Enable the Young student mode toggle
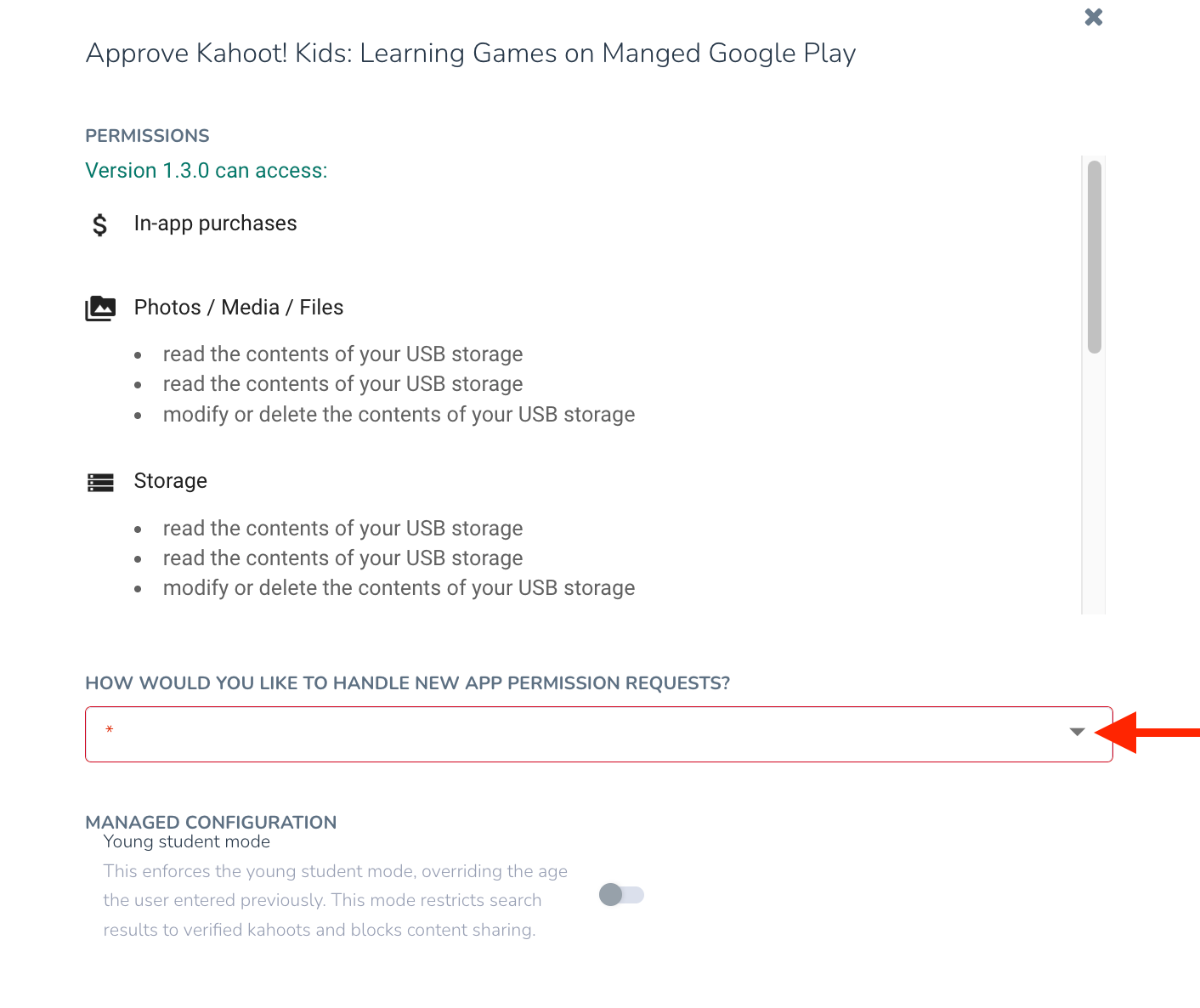This screenshot has height=1008, width=1200. pos(621,894)
